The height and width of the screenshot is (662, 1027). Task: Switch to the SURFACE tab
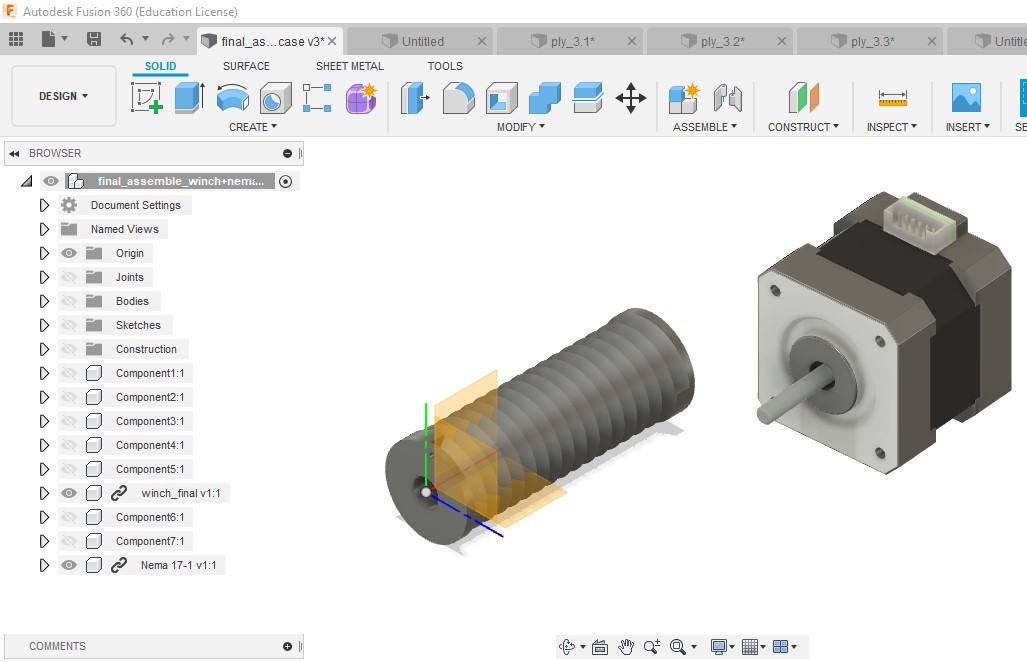[246, 66]
